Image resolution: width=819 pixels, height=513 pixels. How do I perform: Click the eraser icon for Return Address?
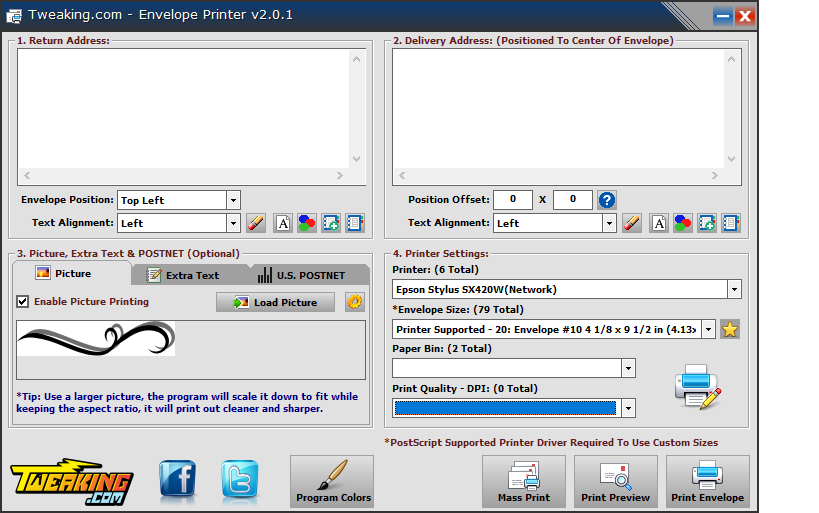point(256,223)
